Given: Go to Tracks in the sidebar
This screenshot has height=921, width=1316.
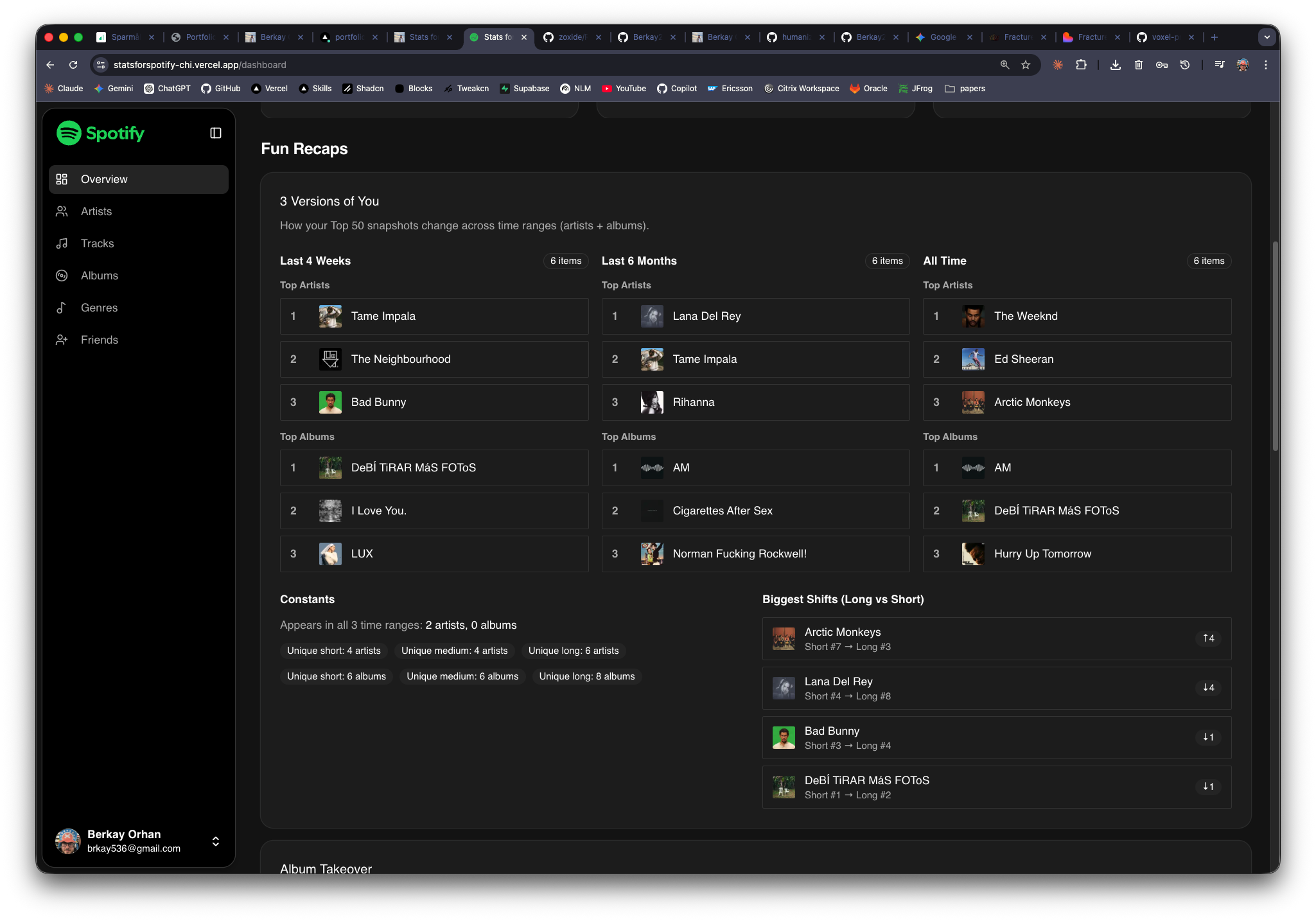Looking at the screenshot, I should [97, 243].
